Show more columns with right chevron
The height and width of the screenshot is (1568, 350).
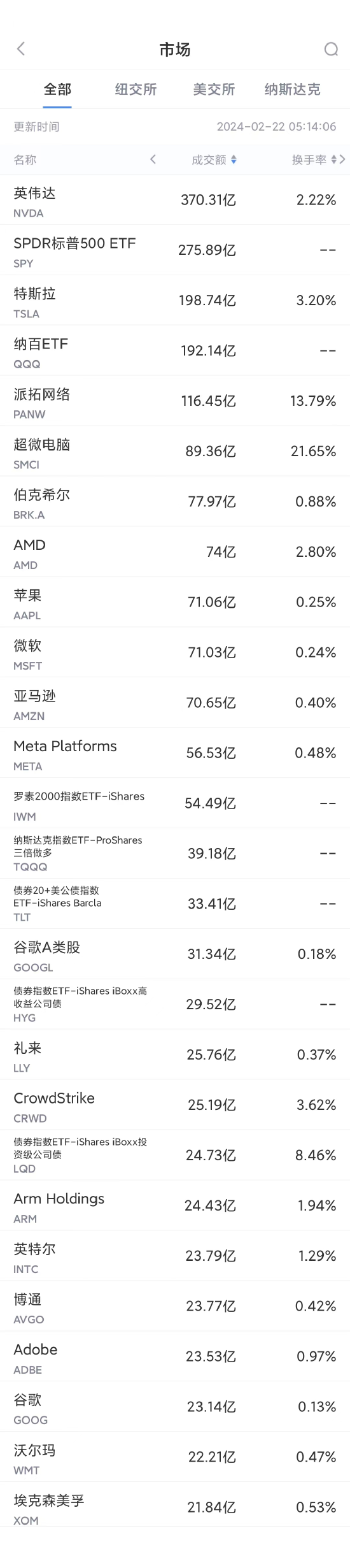[342, 159]
